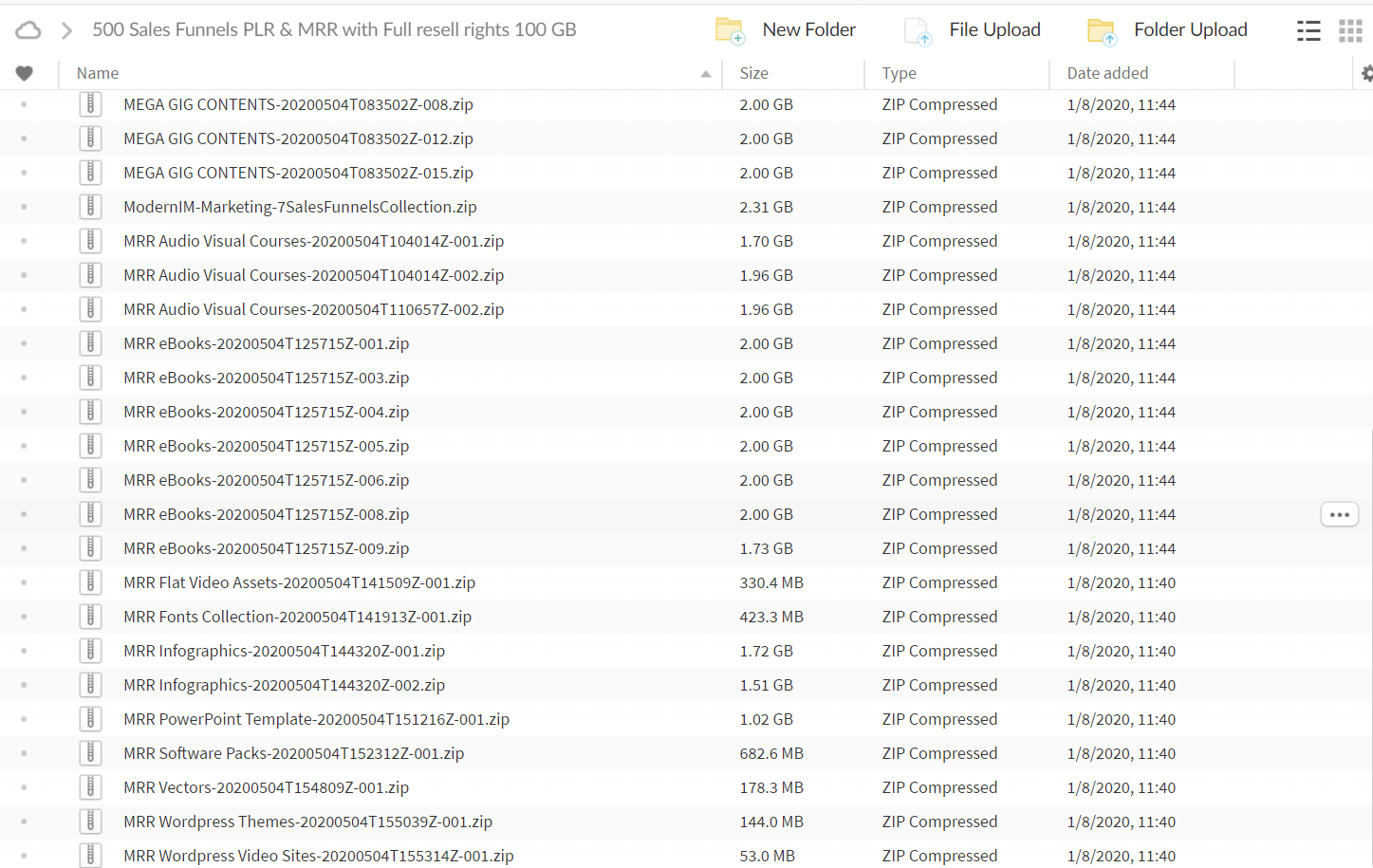Click zip icon for ModernIM-Marketing file

pyautogui.click(x=90, y=207)
